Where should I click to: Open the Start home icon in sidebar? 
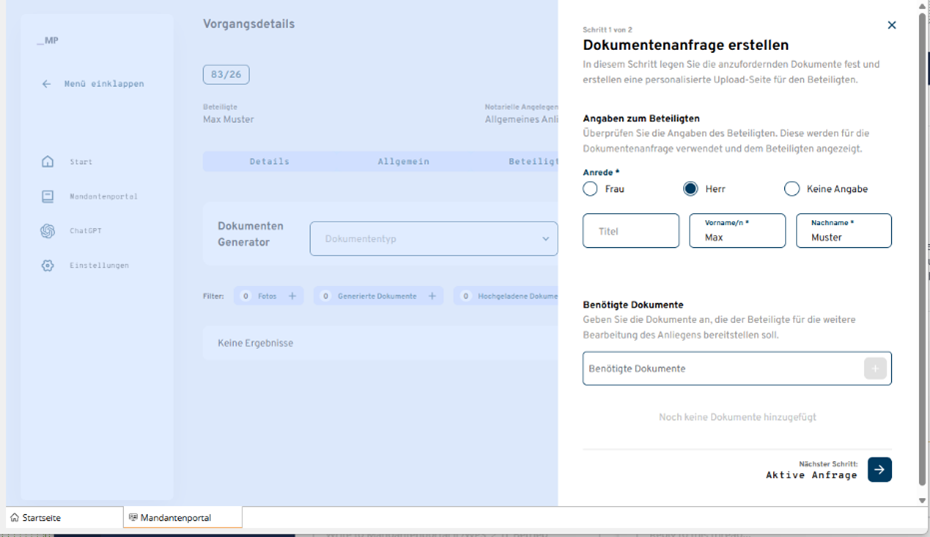[x=47, y=161]
